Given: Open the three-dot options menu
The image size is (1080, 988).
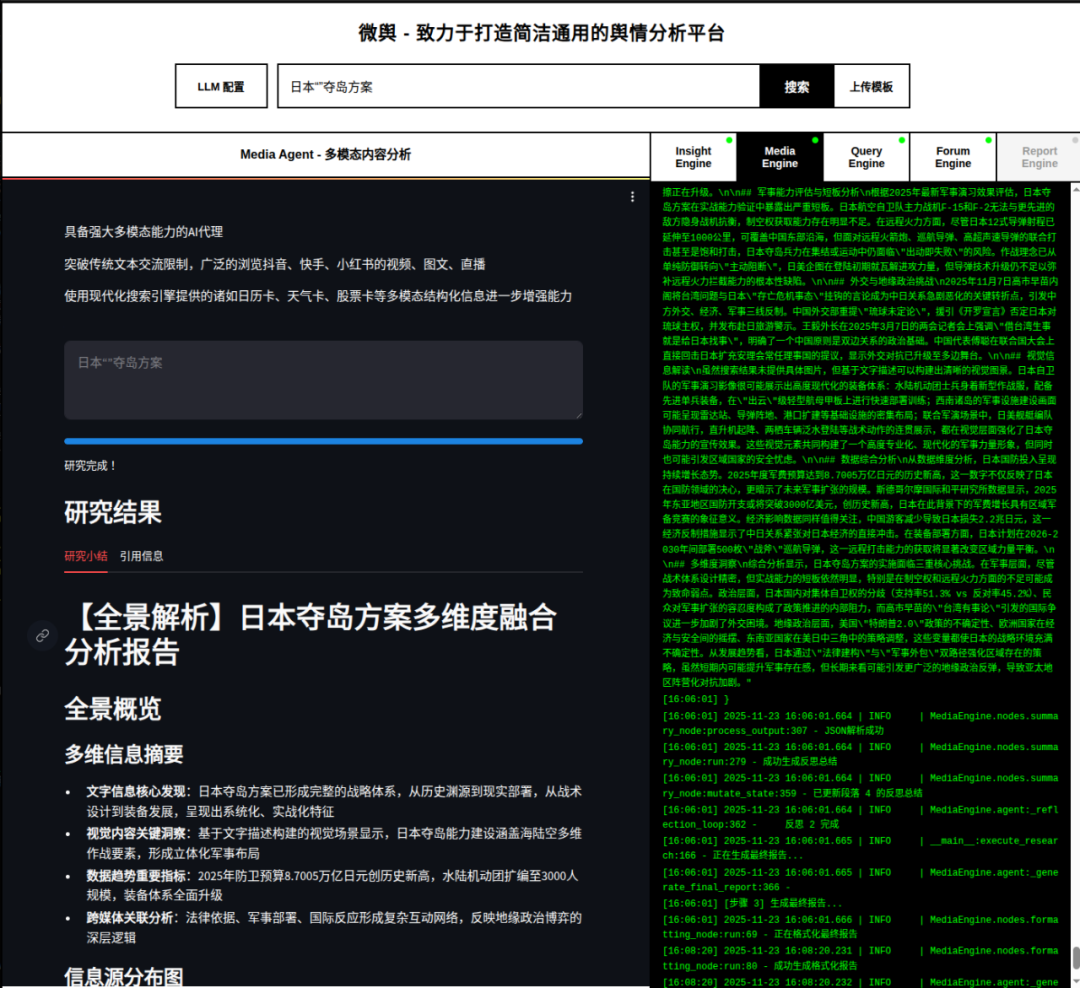Looking at the screenshot, I should (x=632, y=197).
